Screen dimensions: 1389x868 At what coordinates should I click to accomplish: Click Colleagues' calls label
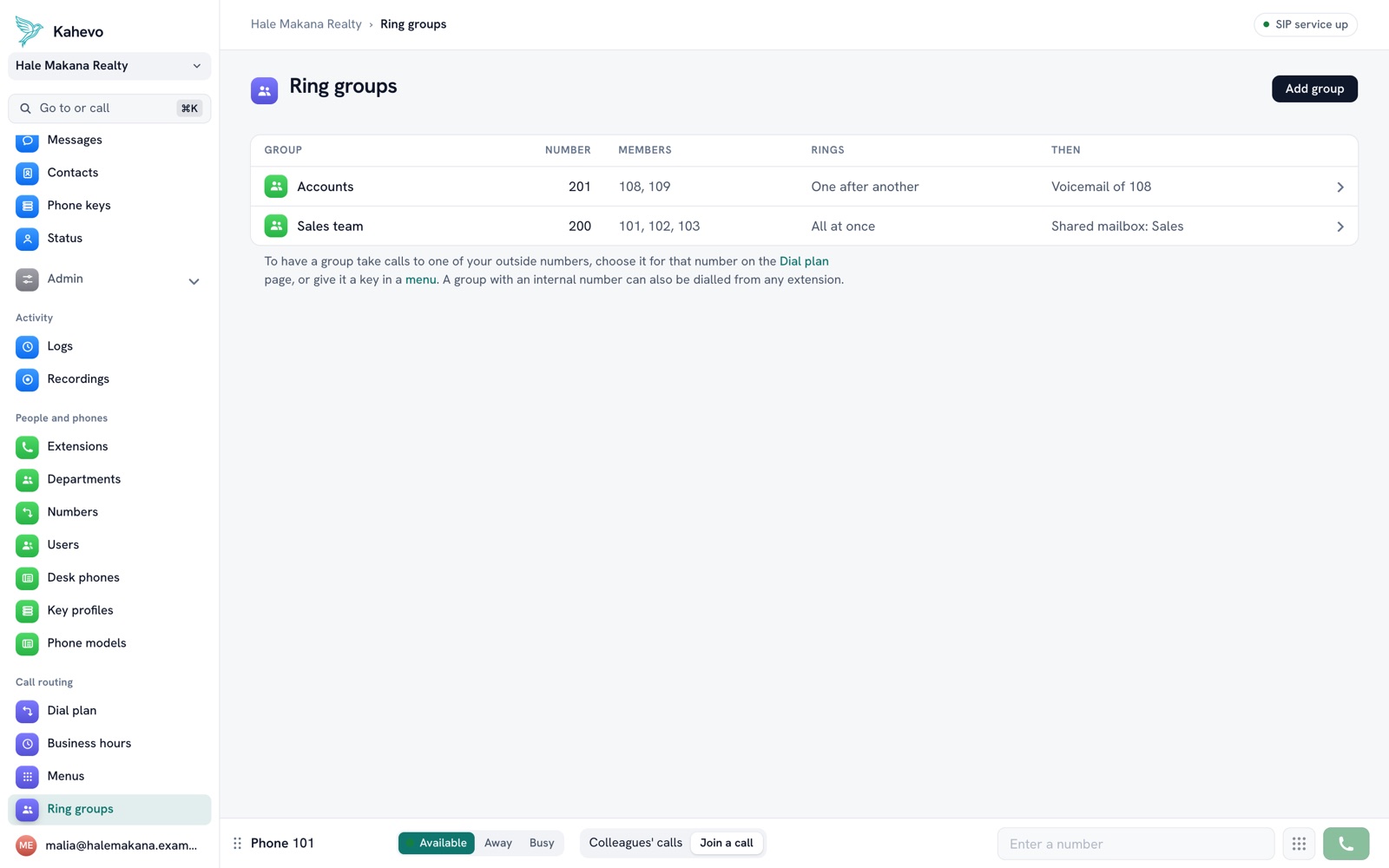click(635, 843)
